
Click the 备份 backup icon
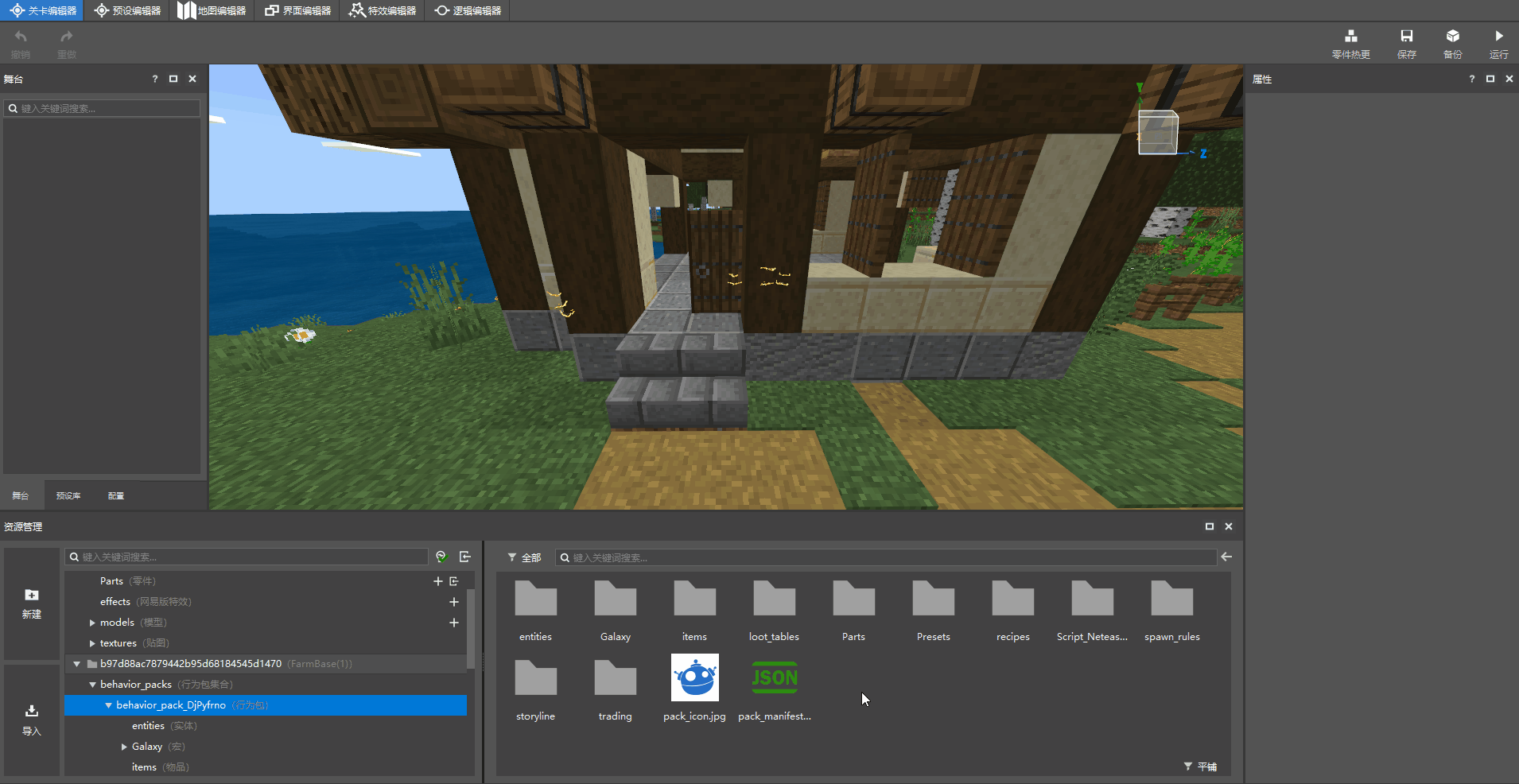[x=1453, y=36]
